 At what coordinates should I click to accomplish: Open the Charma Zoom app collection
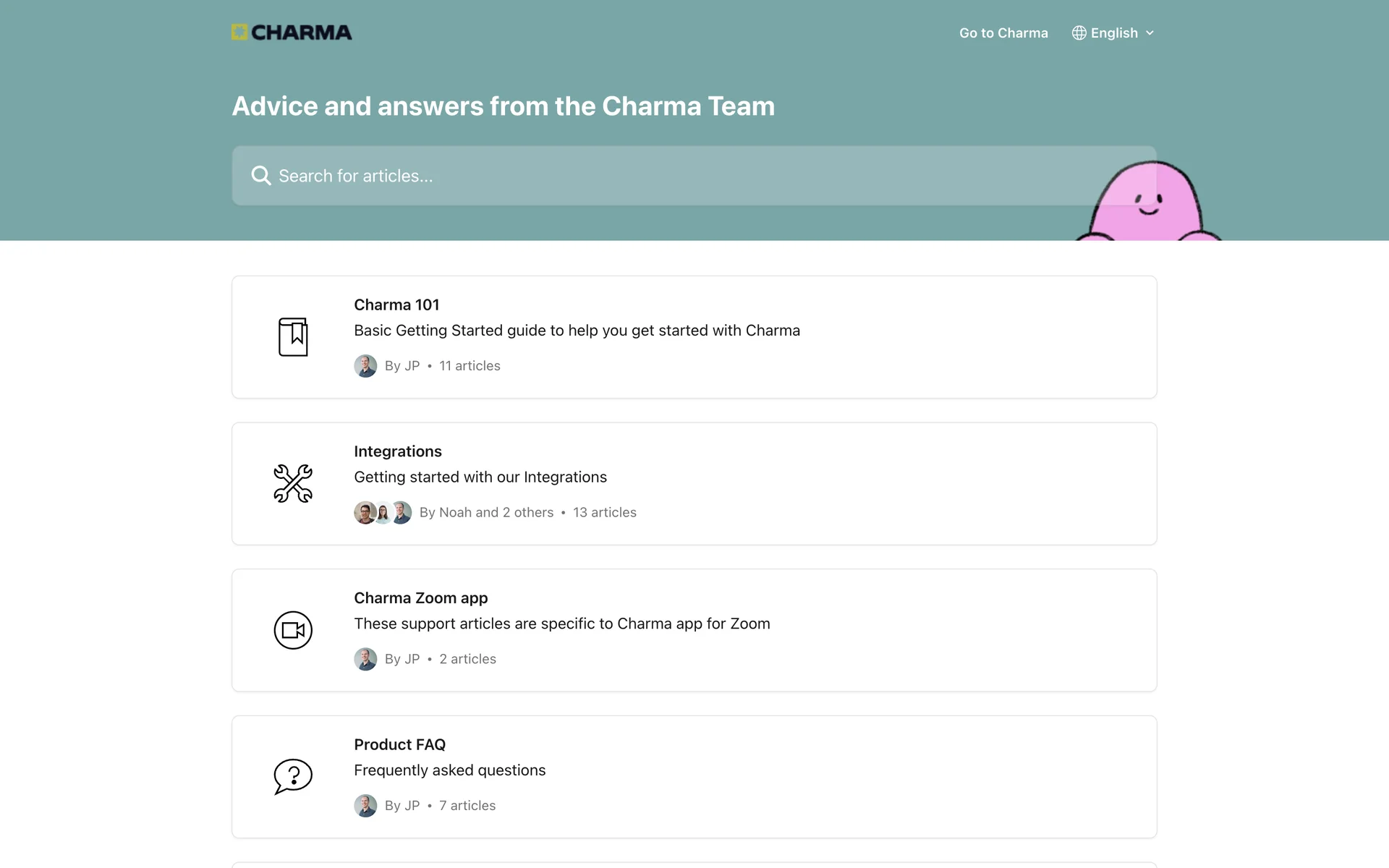(420, 598)
